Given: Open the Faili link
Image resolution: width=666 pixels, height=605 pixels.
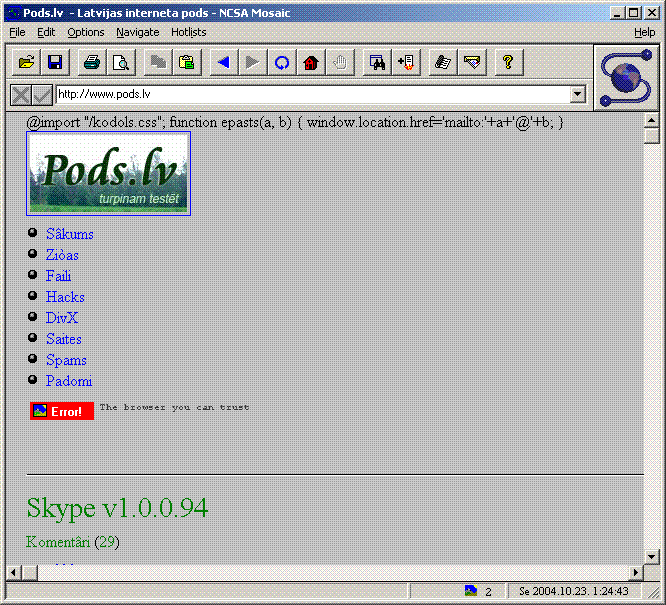Looking at the screenshot, I should coord(58,276).
